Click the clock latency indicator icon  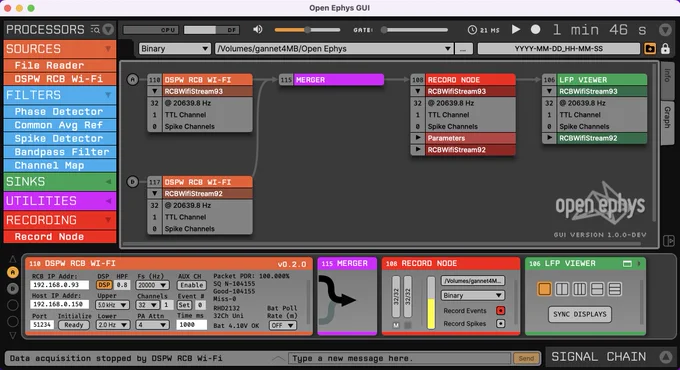click(x=472, y=30)
